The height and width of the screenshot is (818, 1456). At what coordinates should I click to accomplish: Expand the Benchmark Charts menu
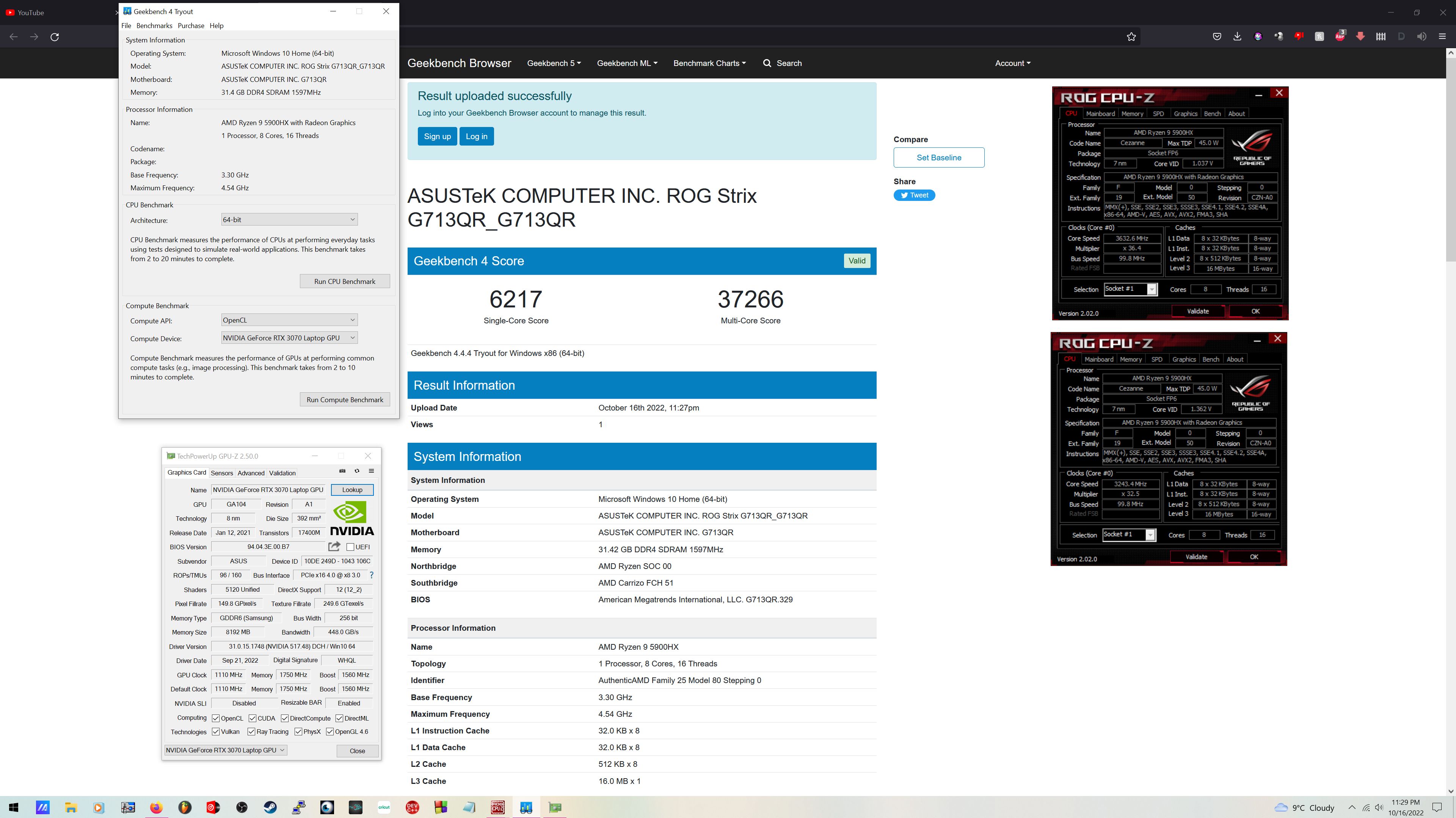pos(709,63)
